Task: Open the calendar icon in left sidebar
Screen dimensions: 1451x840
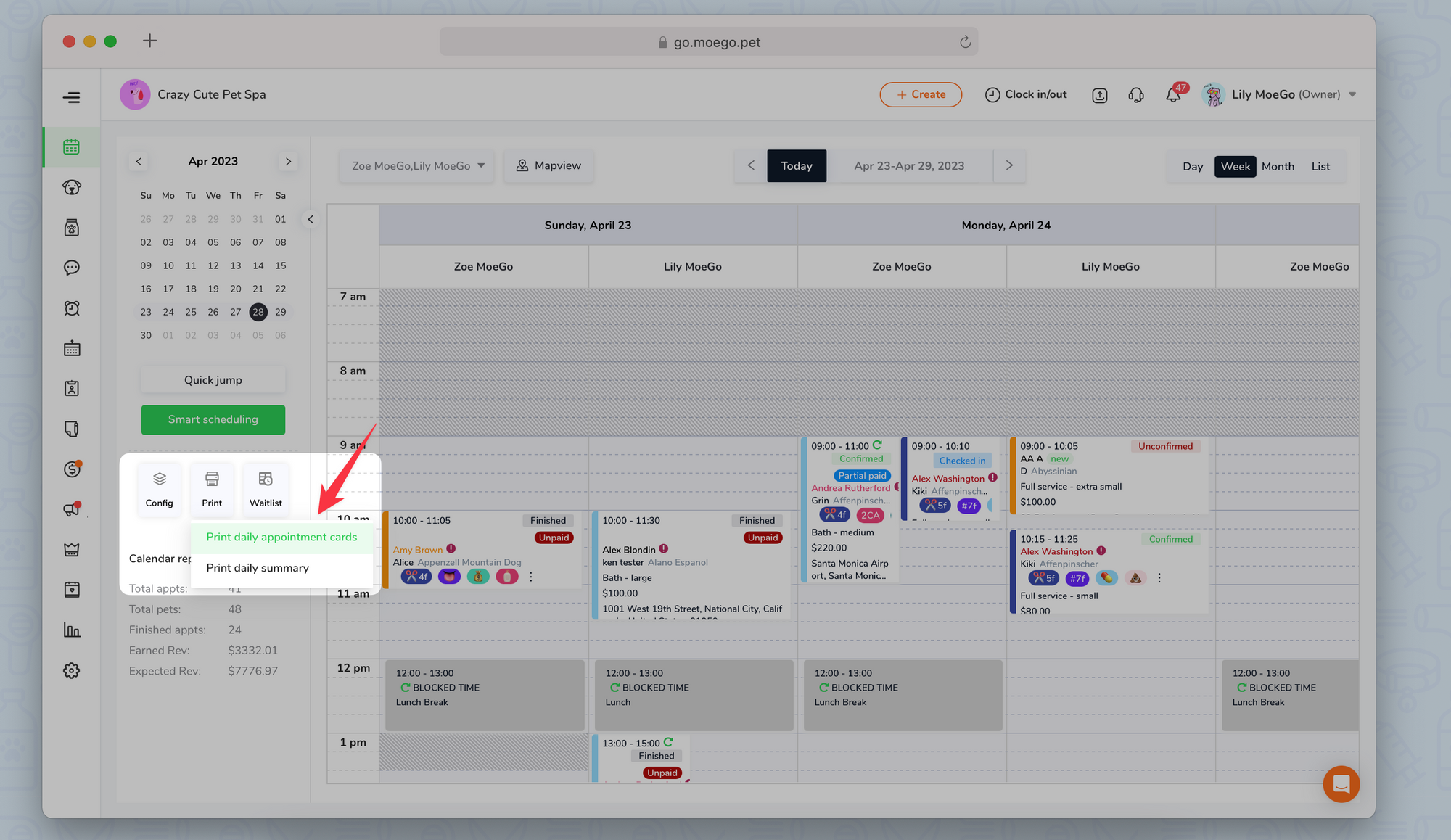Action: pyautogui.click(x=71, y=147)
